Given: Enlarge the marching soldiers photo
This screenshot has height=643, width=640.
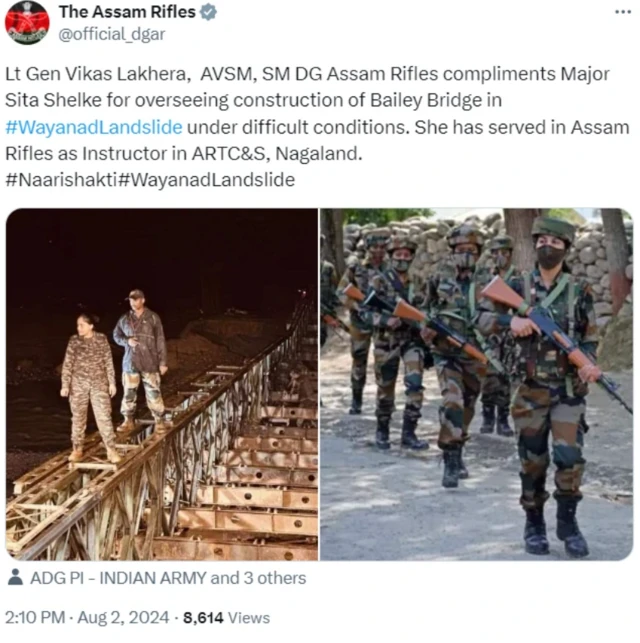Looking at the screenshot, I should click(476, 384).
